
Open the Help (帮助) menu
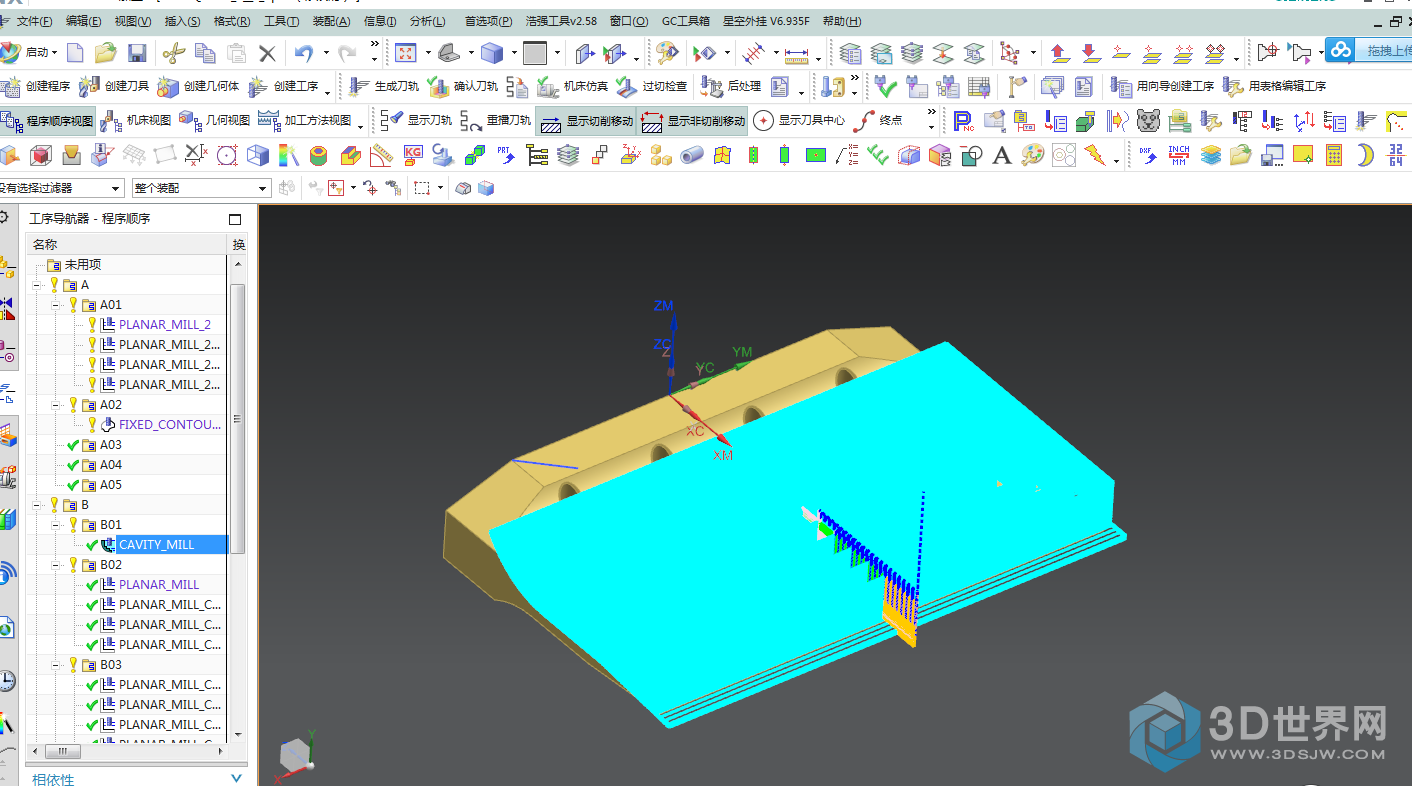pos(841,21)
